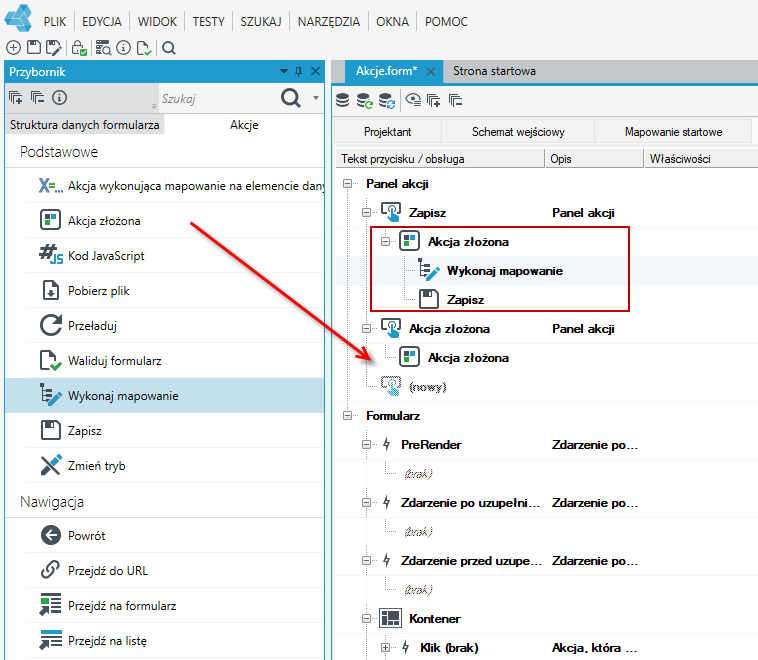Image resolution: width=758 pixels, height=660 pixels.
Task: Click the database with green refresh icon
Action: [x=364, y=101]
